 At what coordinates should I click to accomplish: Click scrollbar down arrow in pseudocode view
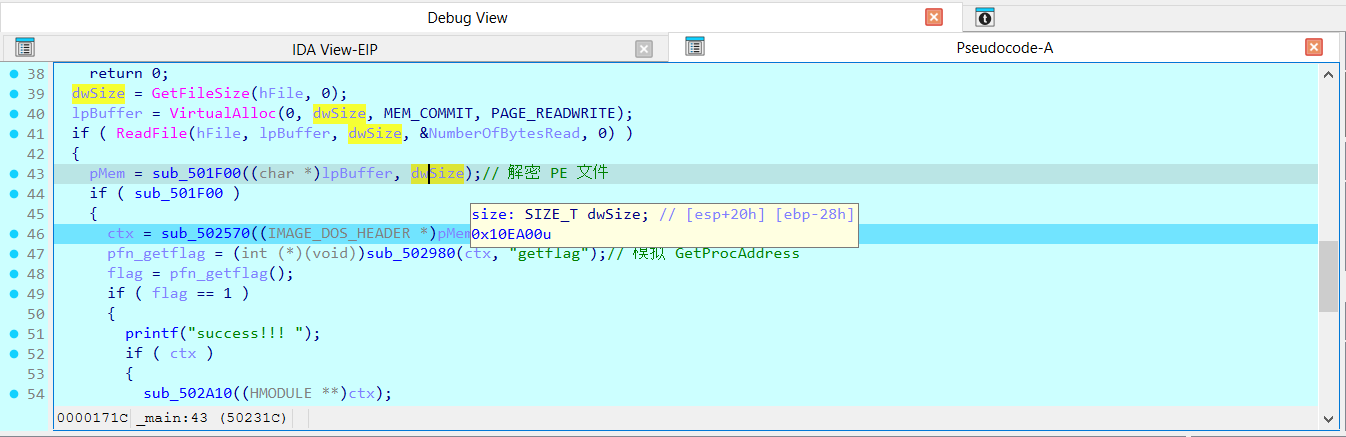[1328, 419]
